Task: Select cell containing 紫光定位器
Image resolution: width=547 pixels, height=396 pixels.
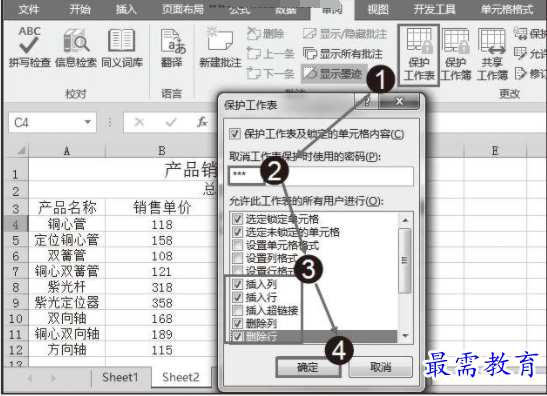Action: click(67, 302)
